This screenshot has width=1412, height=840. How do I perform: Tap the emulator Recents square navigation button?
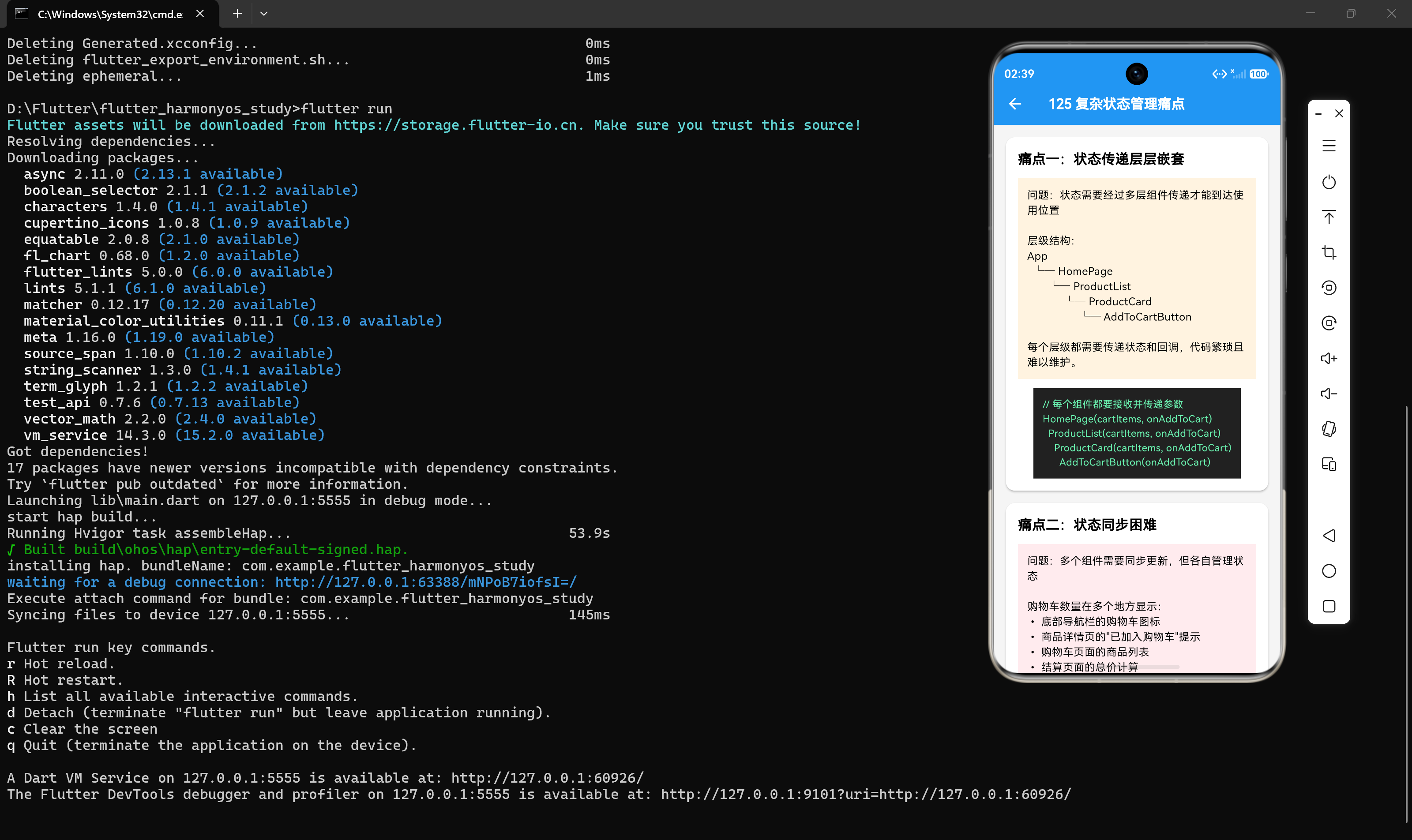(x=1329, y=606)
